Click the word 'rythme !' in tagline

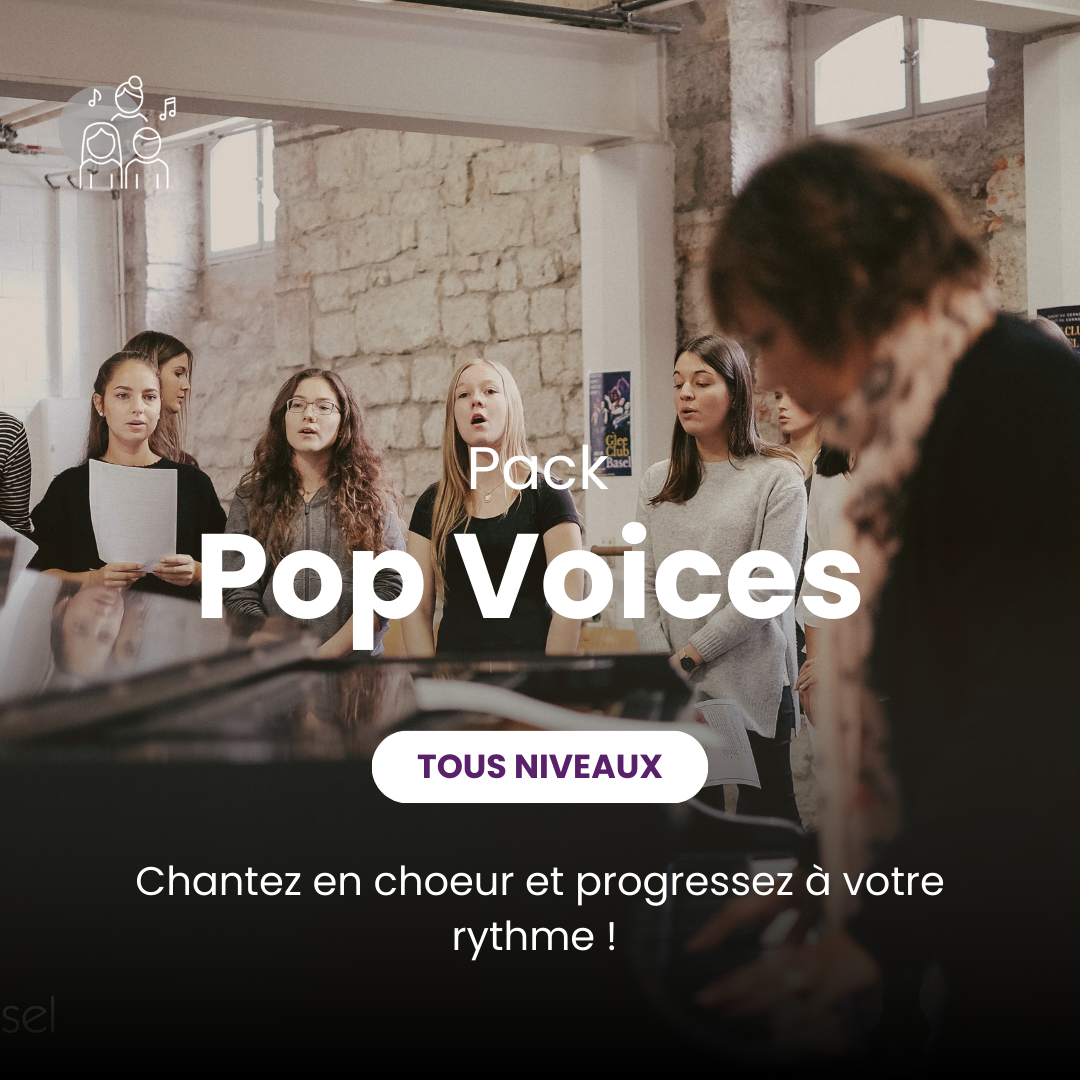point(534,937)
